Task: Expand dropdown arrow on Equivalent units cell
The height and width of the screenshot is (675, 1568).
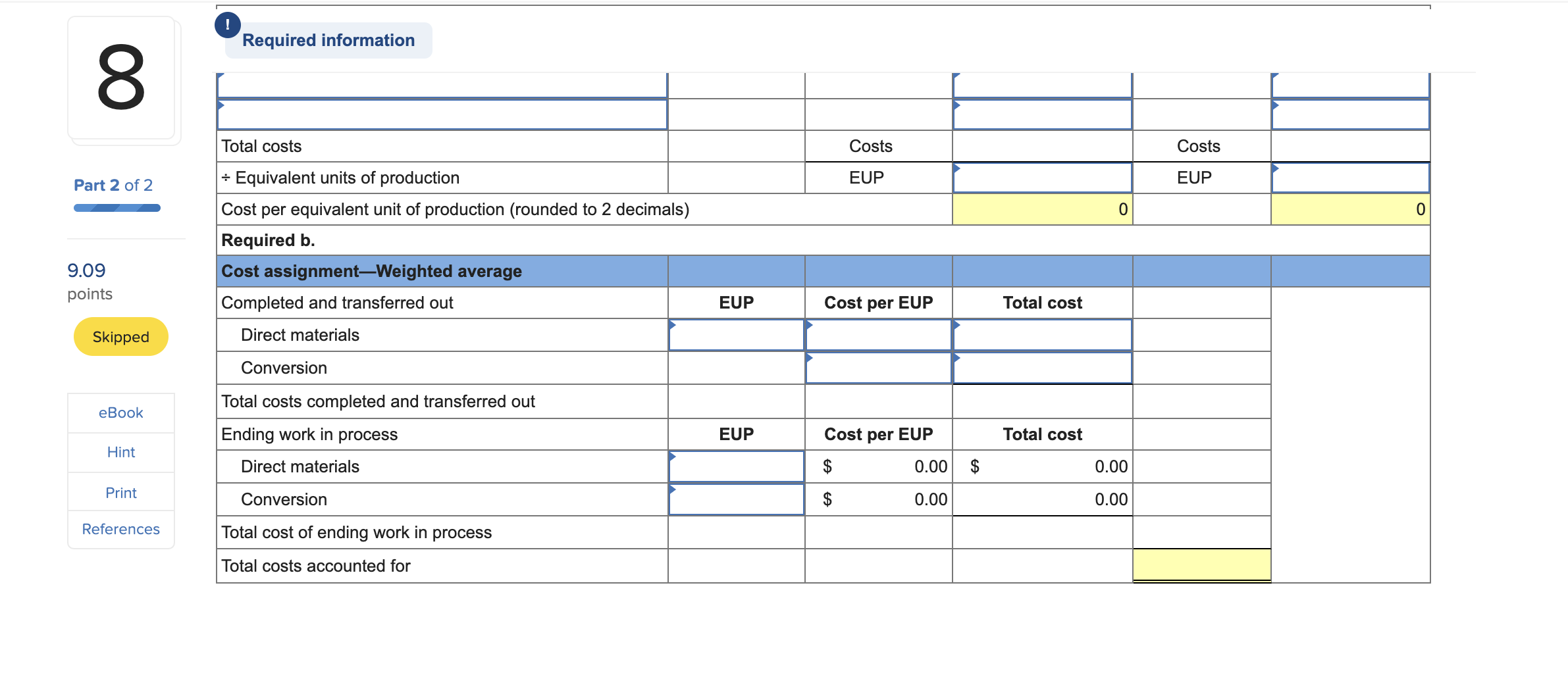Action: pos(958,168)
